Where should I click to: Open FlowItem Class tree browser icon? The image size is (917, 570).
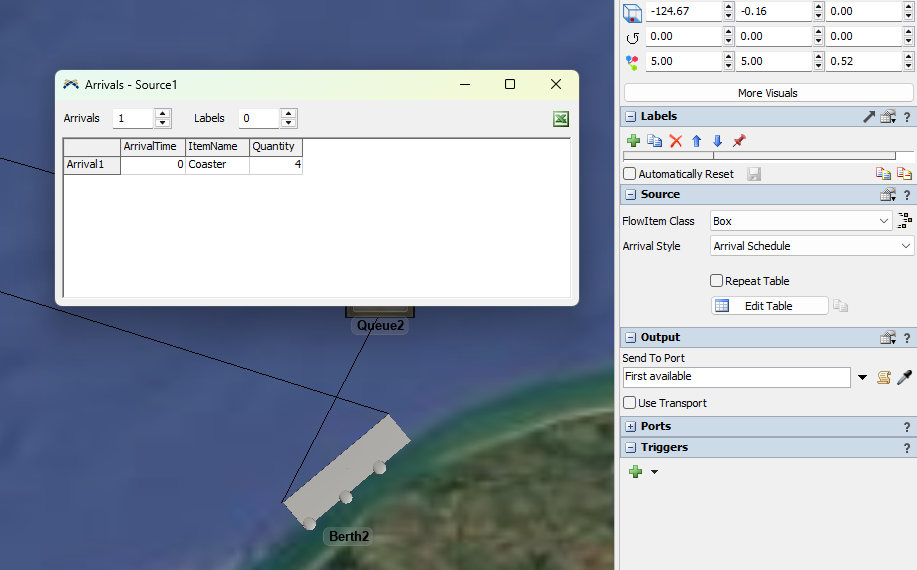click(x=905, y=221)
